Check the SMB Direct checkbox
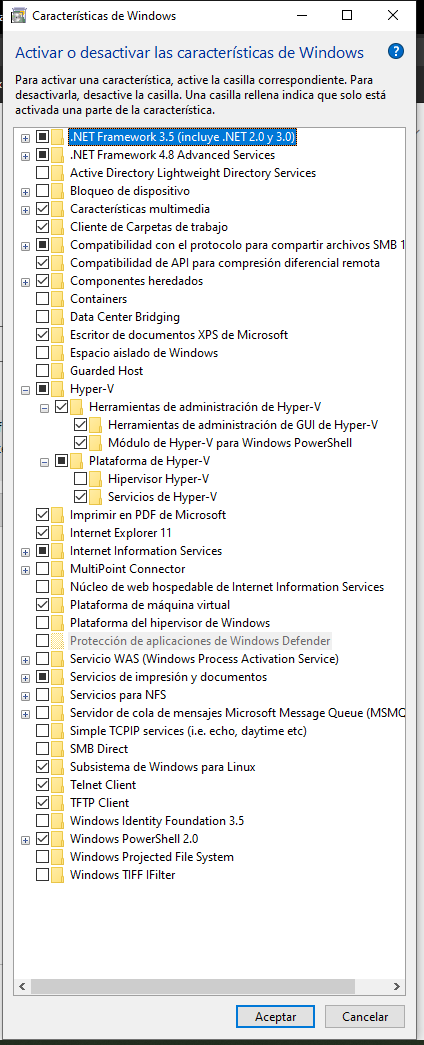424x1045 pixels. [42, 748]
